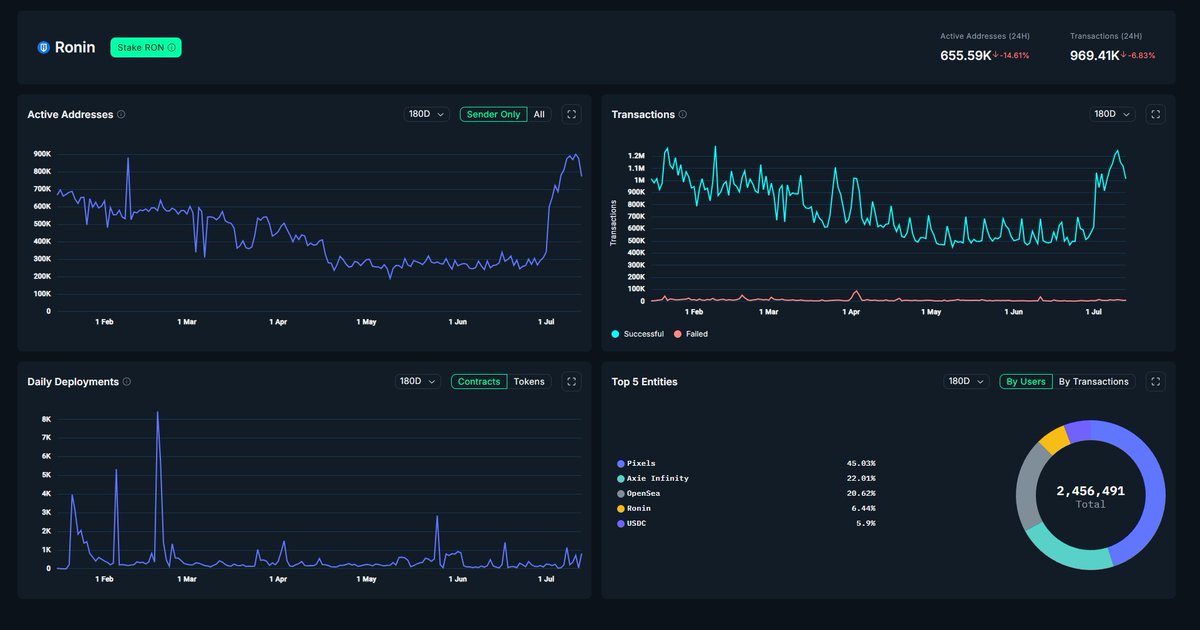Click the 6.44% share value

[864, 509]
